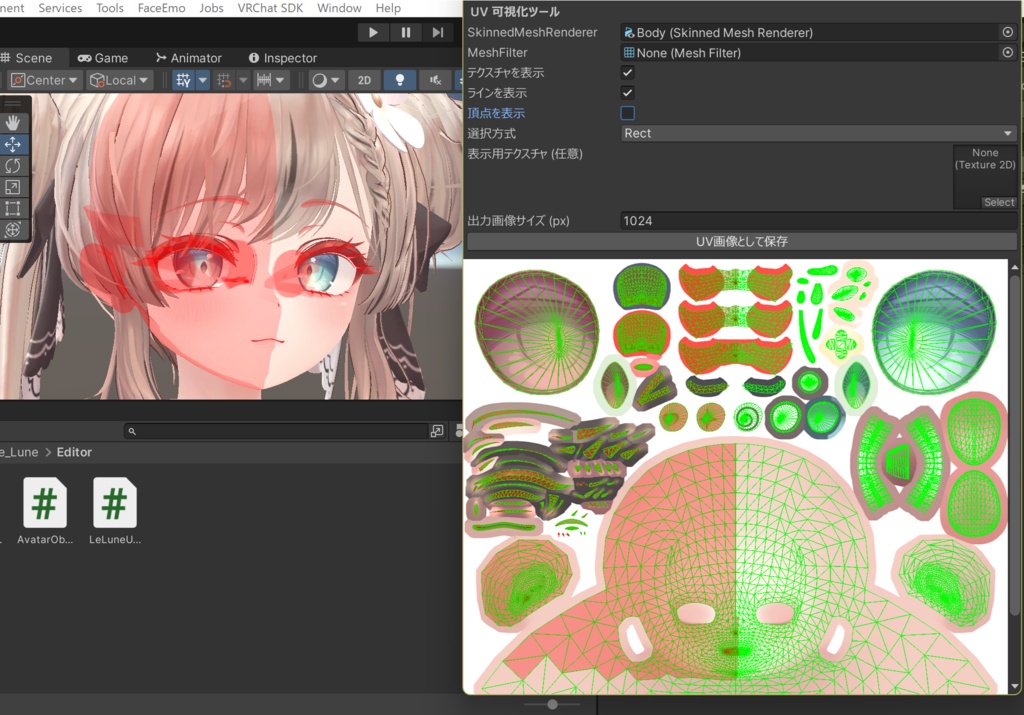The image size is (1024, 715).
Task: Switch to the Scene tab
Action: pos(26,57)
